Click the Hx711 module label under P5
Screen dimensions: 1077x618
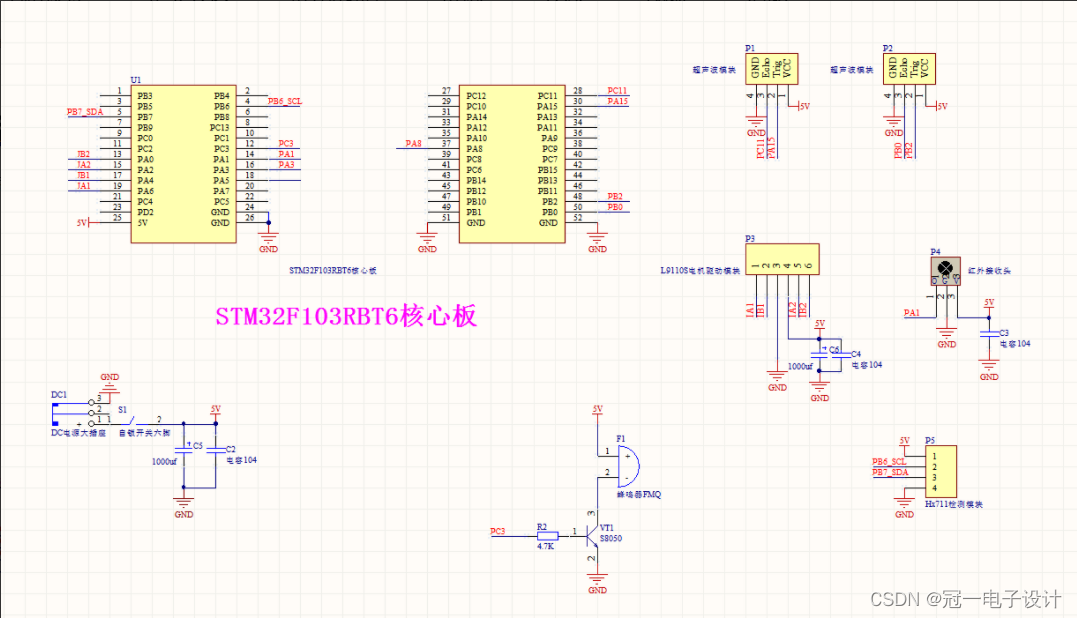pyautogui.click(x=953, y=504)
